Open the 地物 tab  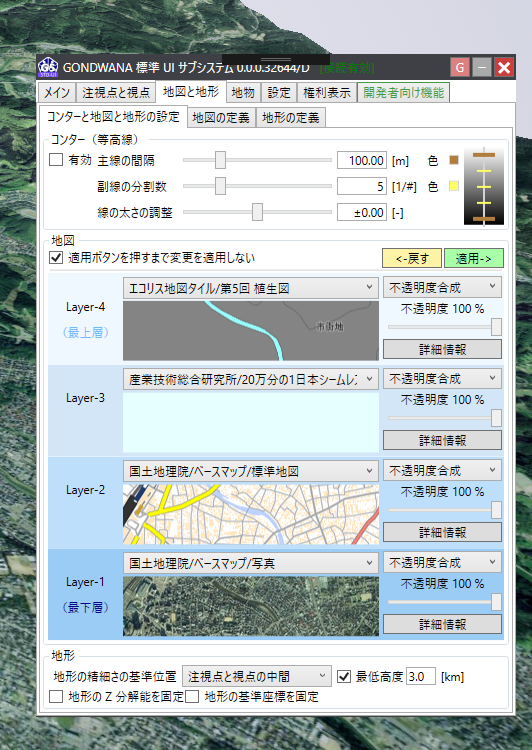click(243, 93)
